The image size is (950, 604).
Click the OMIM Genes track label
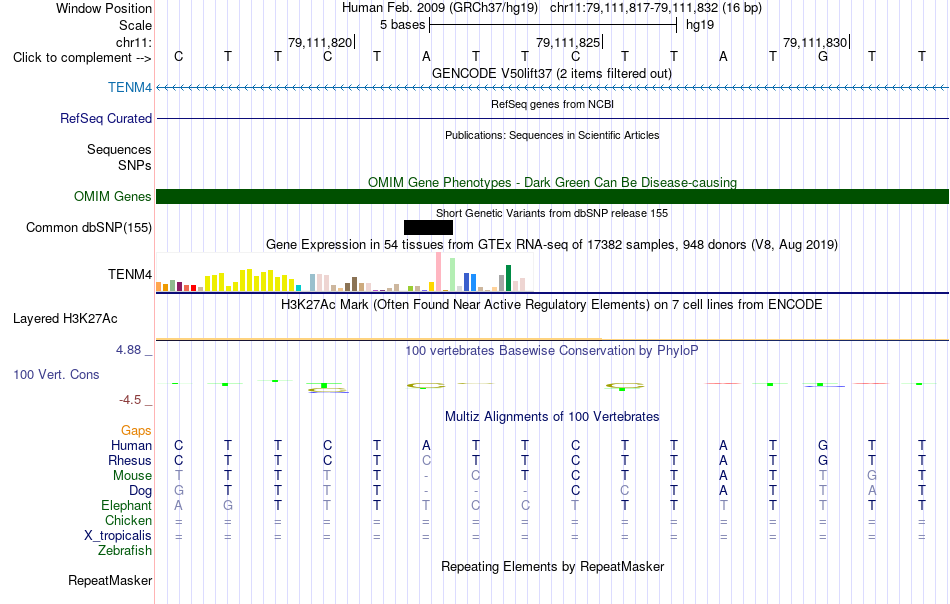[x=113, y=196]
